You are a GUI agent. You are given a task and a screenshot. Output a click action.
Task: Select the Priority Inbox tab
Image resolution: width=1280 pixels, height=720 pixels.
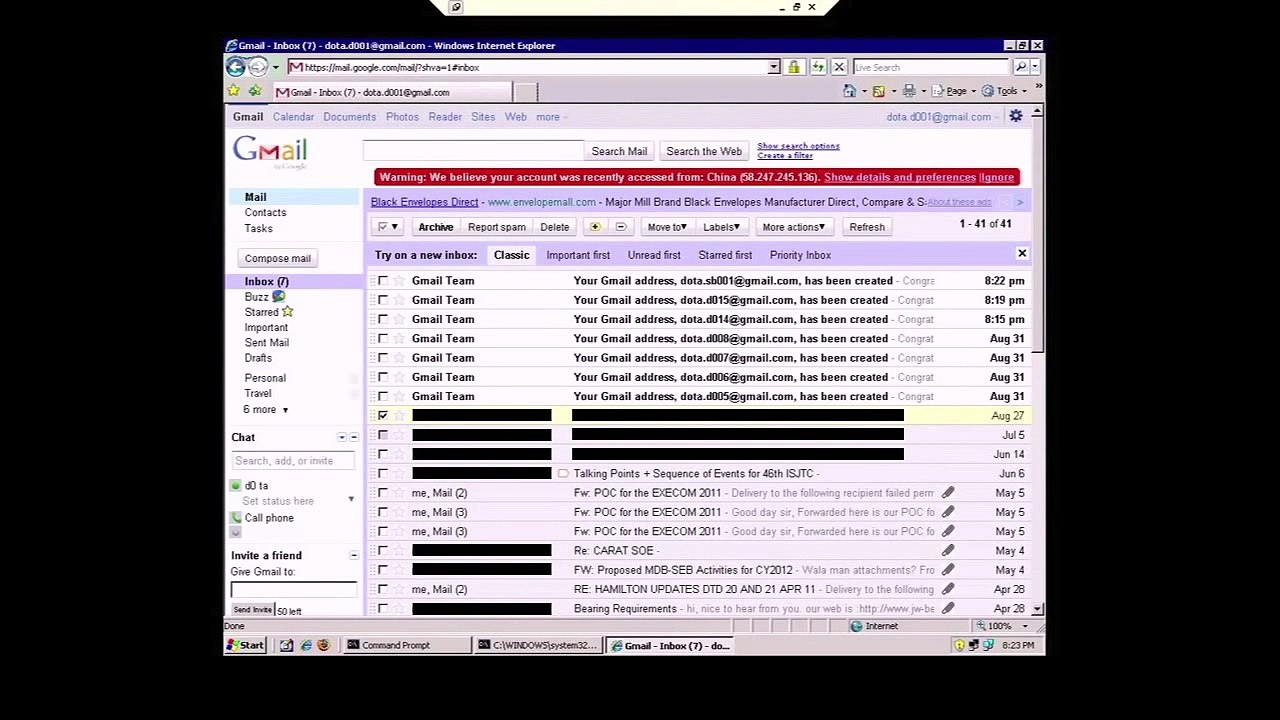[800, 255]
